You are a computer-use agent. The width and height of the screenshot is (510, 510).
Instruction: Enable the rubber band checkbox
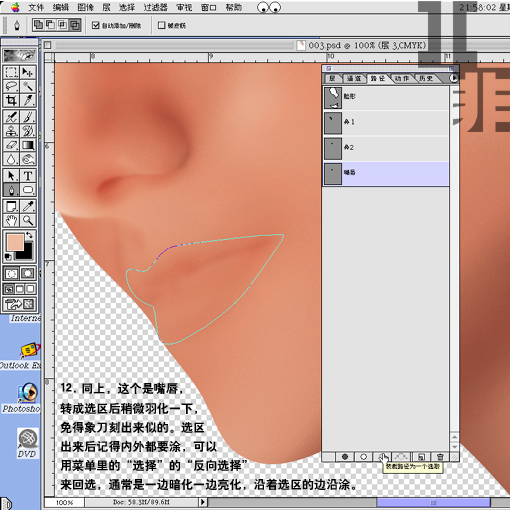coord(162,25)
